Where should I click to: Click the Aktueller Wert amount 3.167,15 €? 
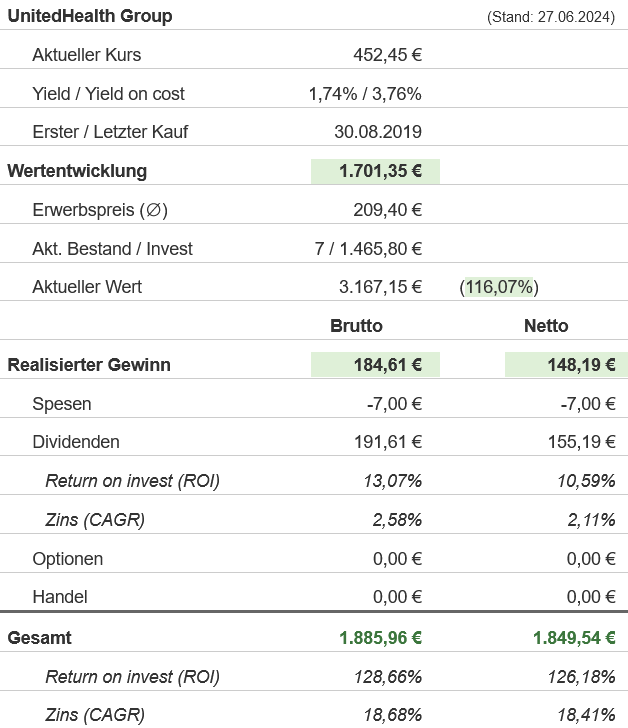380,287
